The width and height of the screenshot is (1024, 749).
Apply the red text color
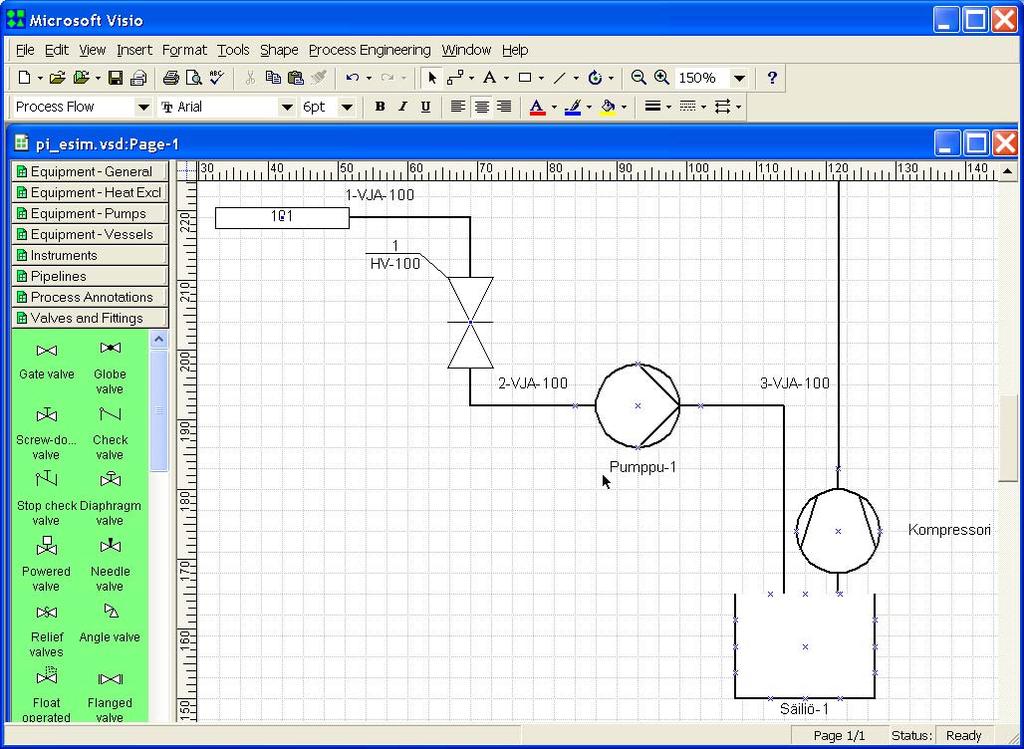(x=537, y=107)
